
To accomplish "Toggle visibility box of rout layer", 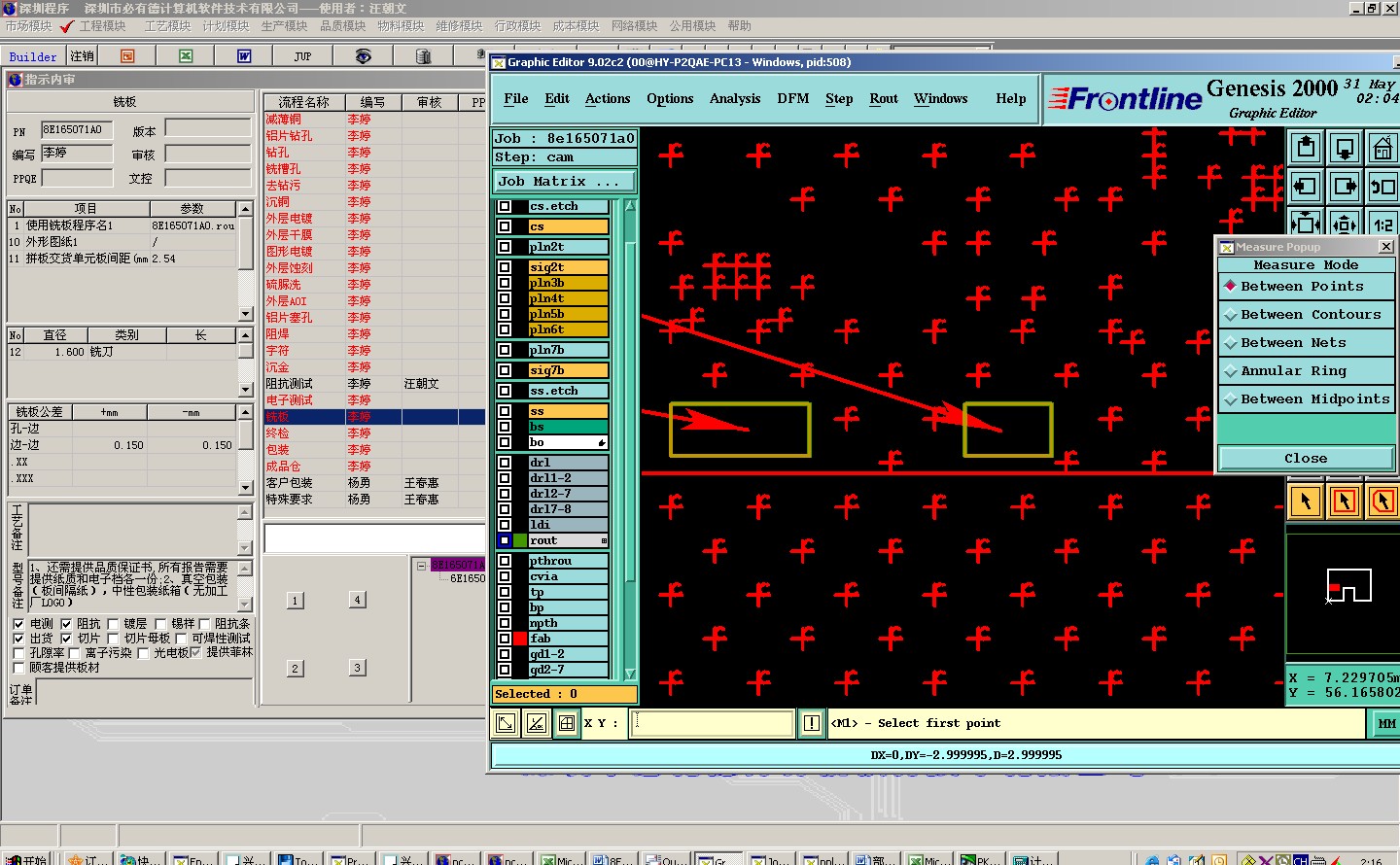I will click(x=505, y=540).
